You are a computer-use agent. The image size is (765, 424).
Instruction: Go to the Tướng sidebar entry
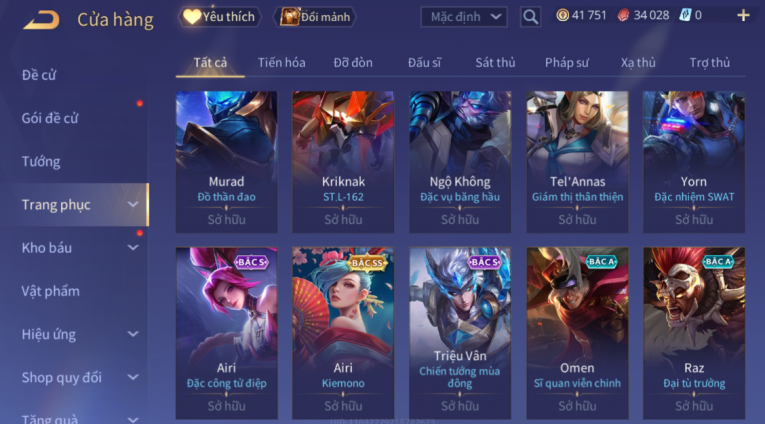(41, 162)
